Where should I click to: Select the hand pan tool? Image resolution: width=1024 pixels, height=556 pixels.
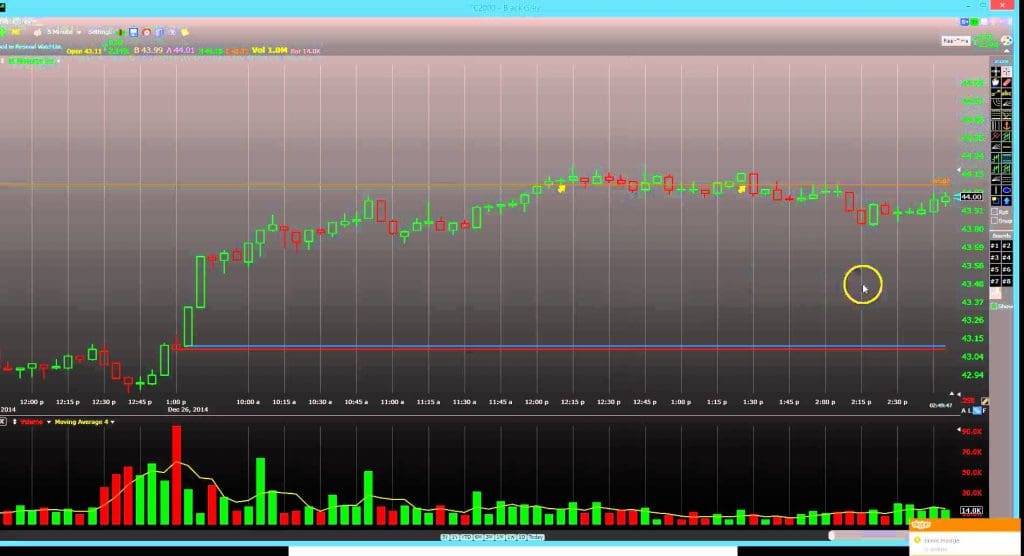click(996, 82)
